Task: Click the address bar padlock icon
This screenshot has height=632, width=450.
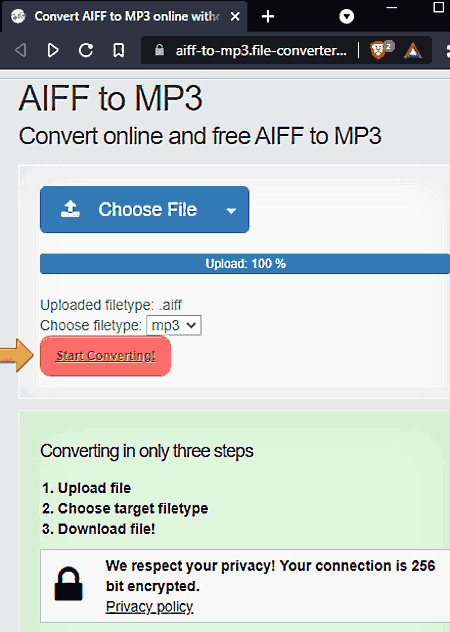Action: point(160,50)
